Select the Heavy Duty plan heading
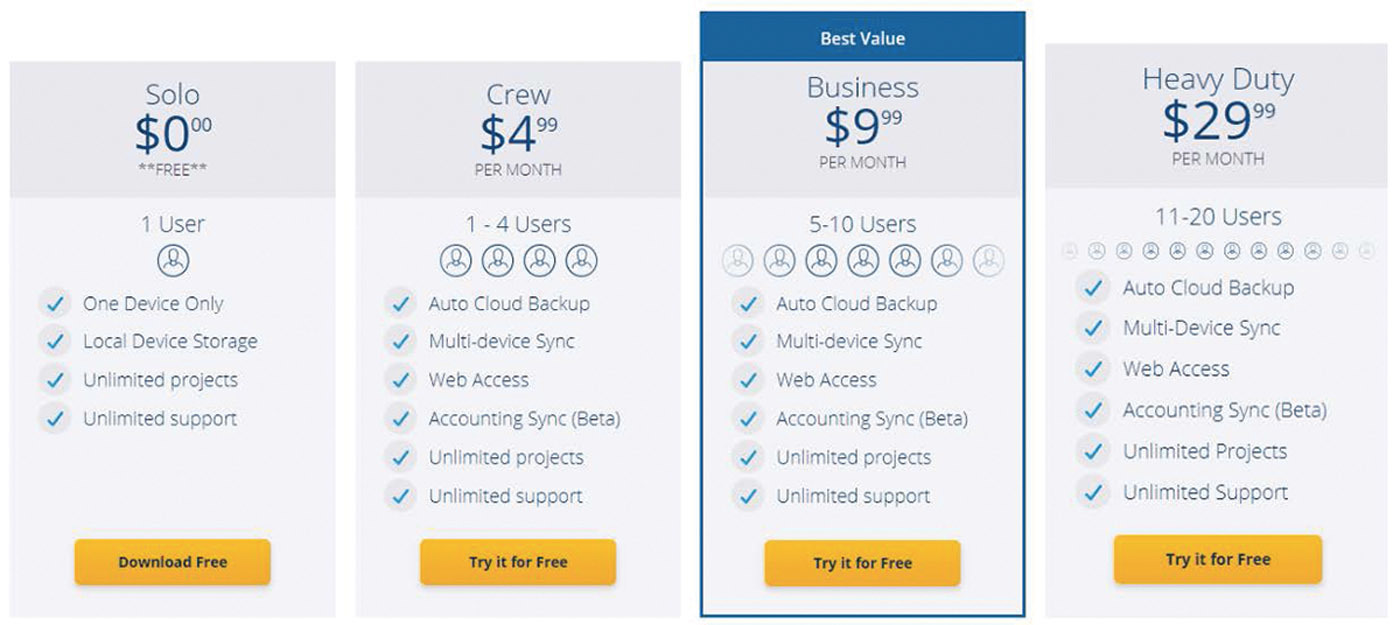Image resolution: width=1400 pixels, height=625 pixels. pyautogui.click(x=1218, y=79)
